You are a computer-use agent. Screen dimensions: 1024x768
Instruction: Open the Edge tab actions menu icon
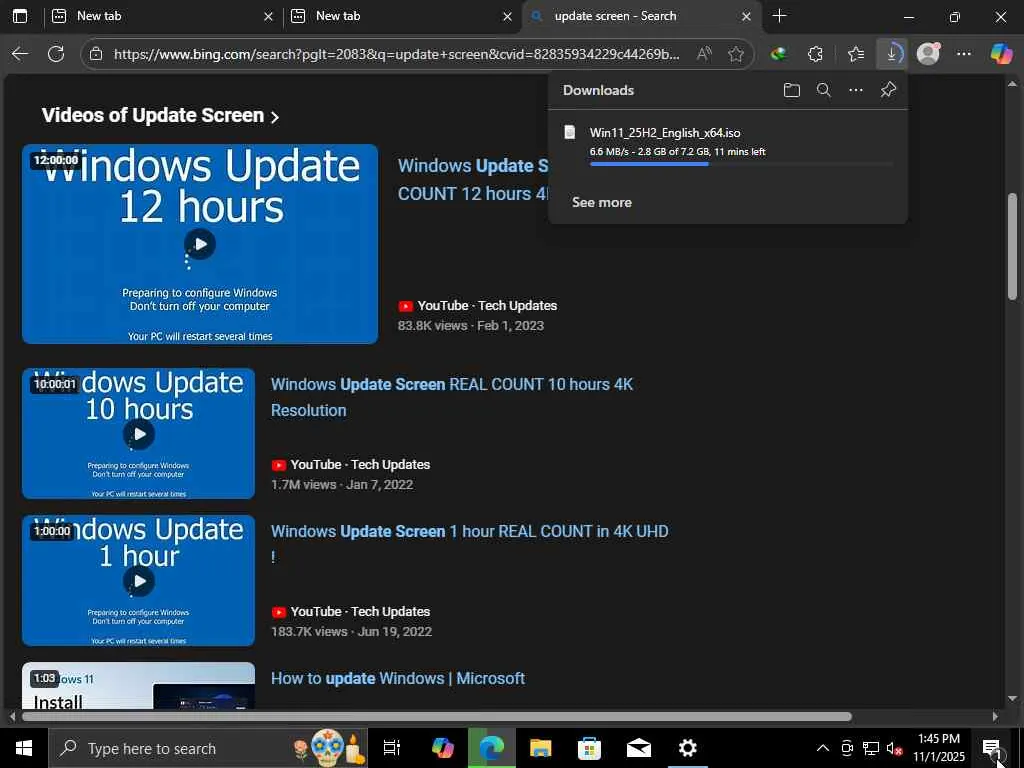click(20, 16)
